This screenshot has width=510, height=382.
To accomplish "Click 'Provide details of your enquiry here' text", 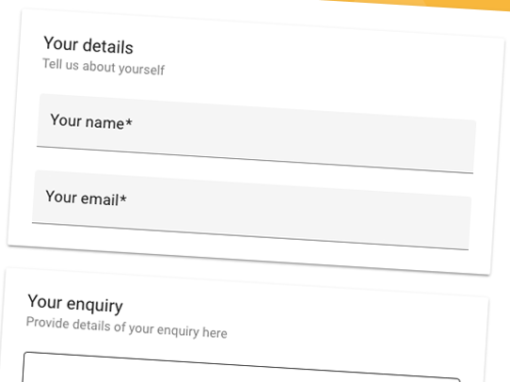I will click(127, 328).
